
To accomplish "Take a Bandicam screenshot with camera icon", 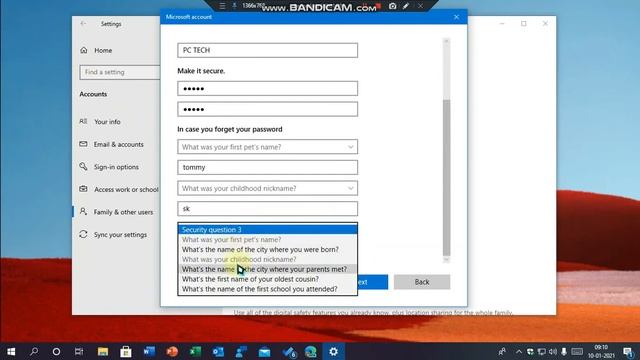I will pyautogui.click(x=392, y=6).
